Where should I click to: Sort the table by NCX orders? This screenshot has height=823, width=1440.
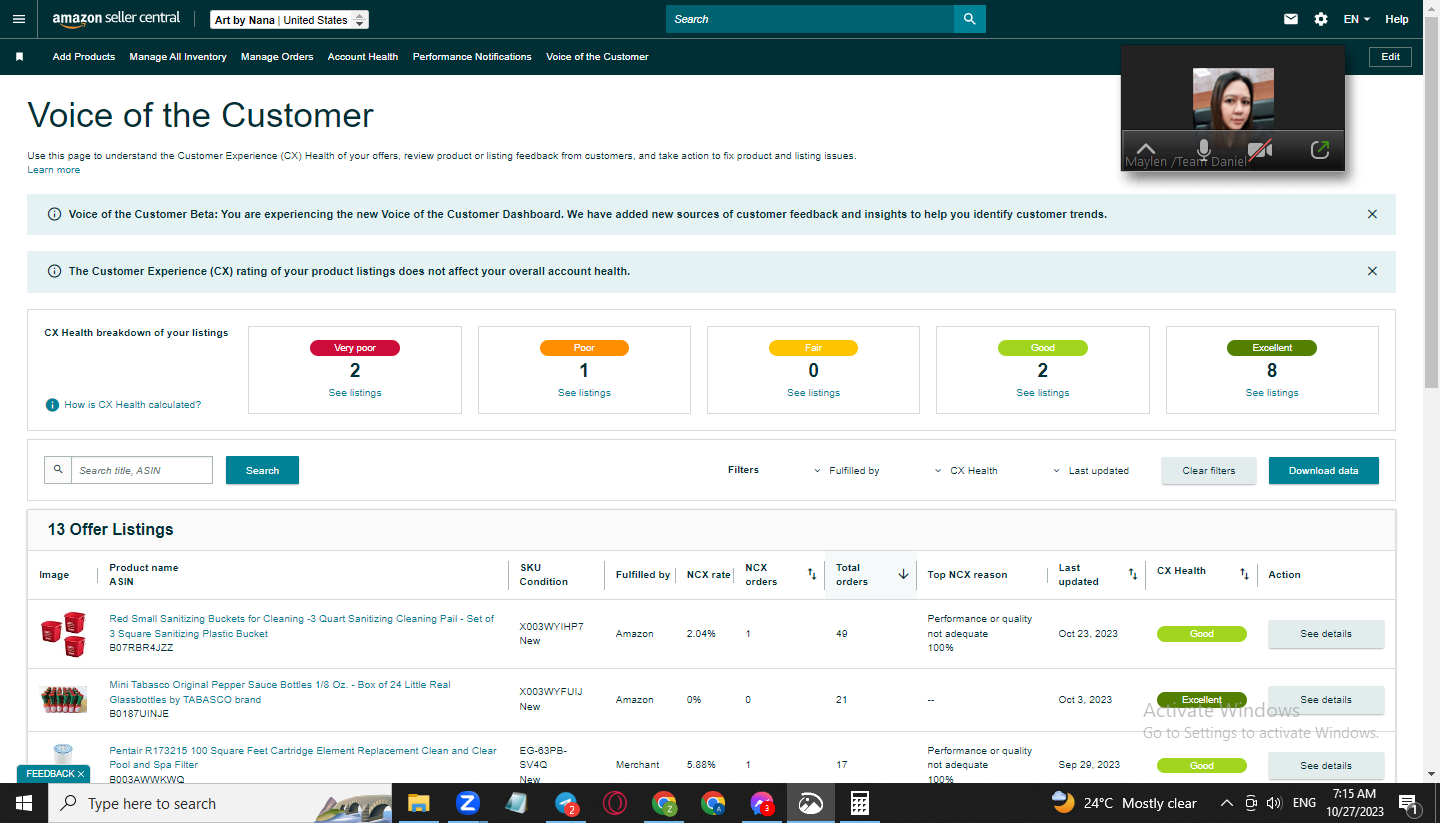pos(811,574)
